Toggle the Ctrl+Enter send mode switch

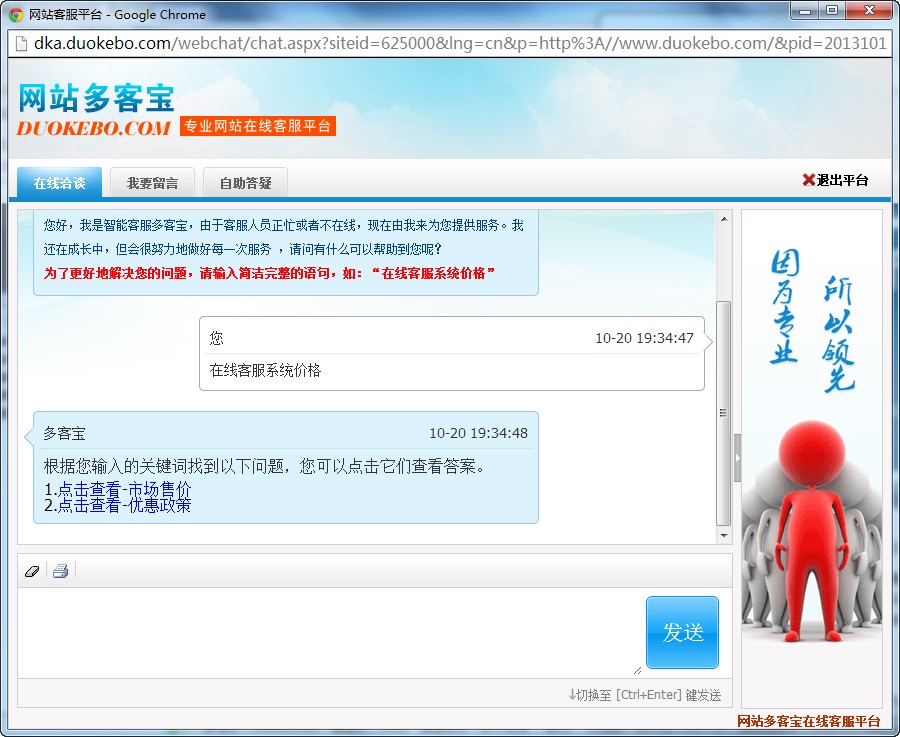tap(644, 695)
